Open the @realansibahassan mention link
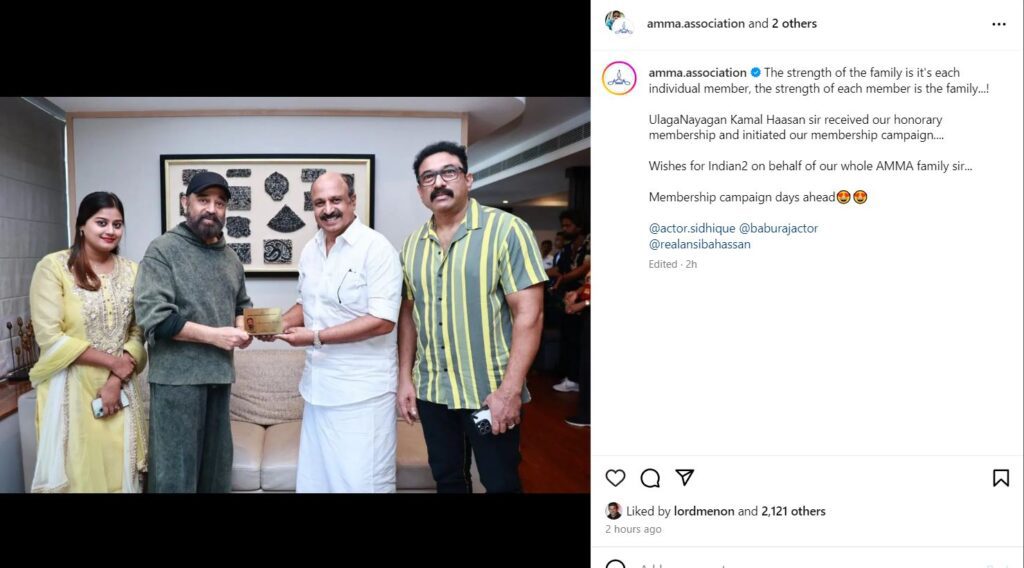The width and height of the screenshot is (1024, 568). pos(699,244)
